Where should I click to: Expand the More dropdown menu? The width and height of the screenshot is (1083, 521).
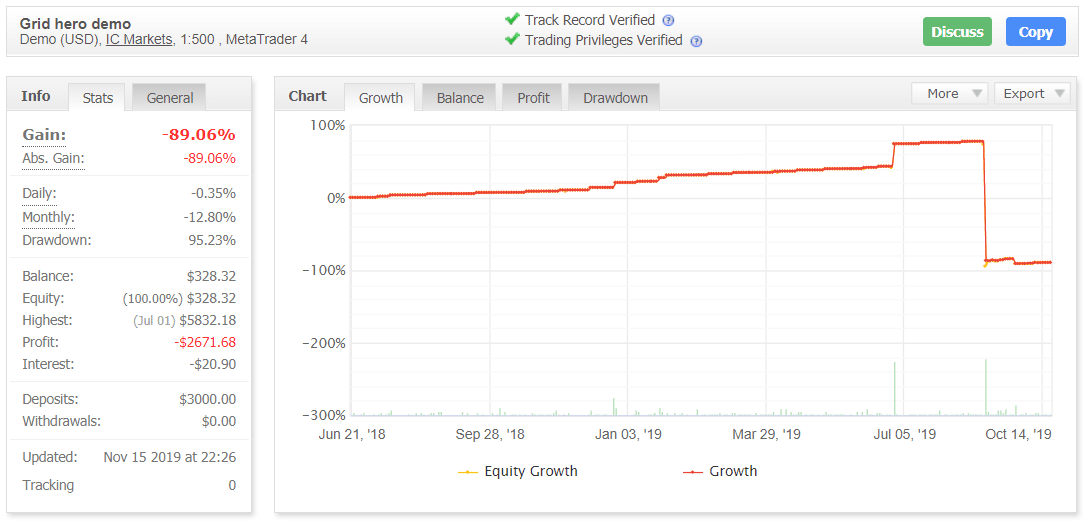click(950, 94)
